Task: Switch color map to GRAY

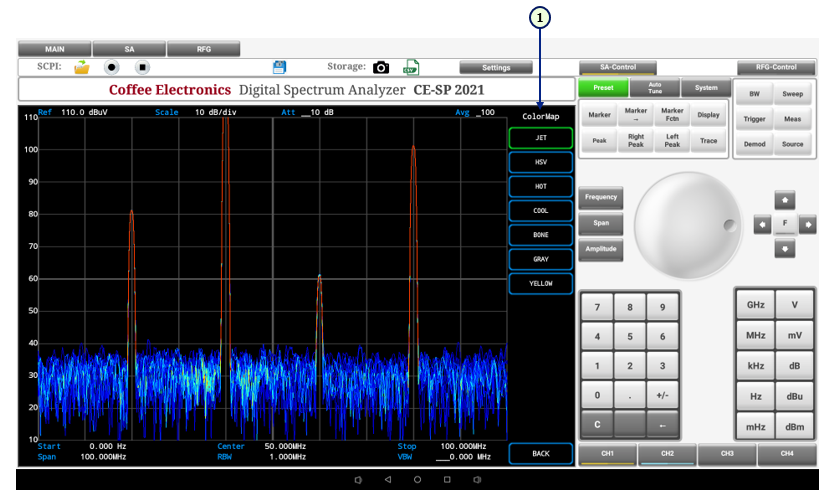Action: (x=540, y=259)
